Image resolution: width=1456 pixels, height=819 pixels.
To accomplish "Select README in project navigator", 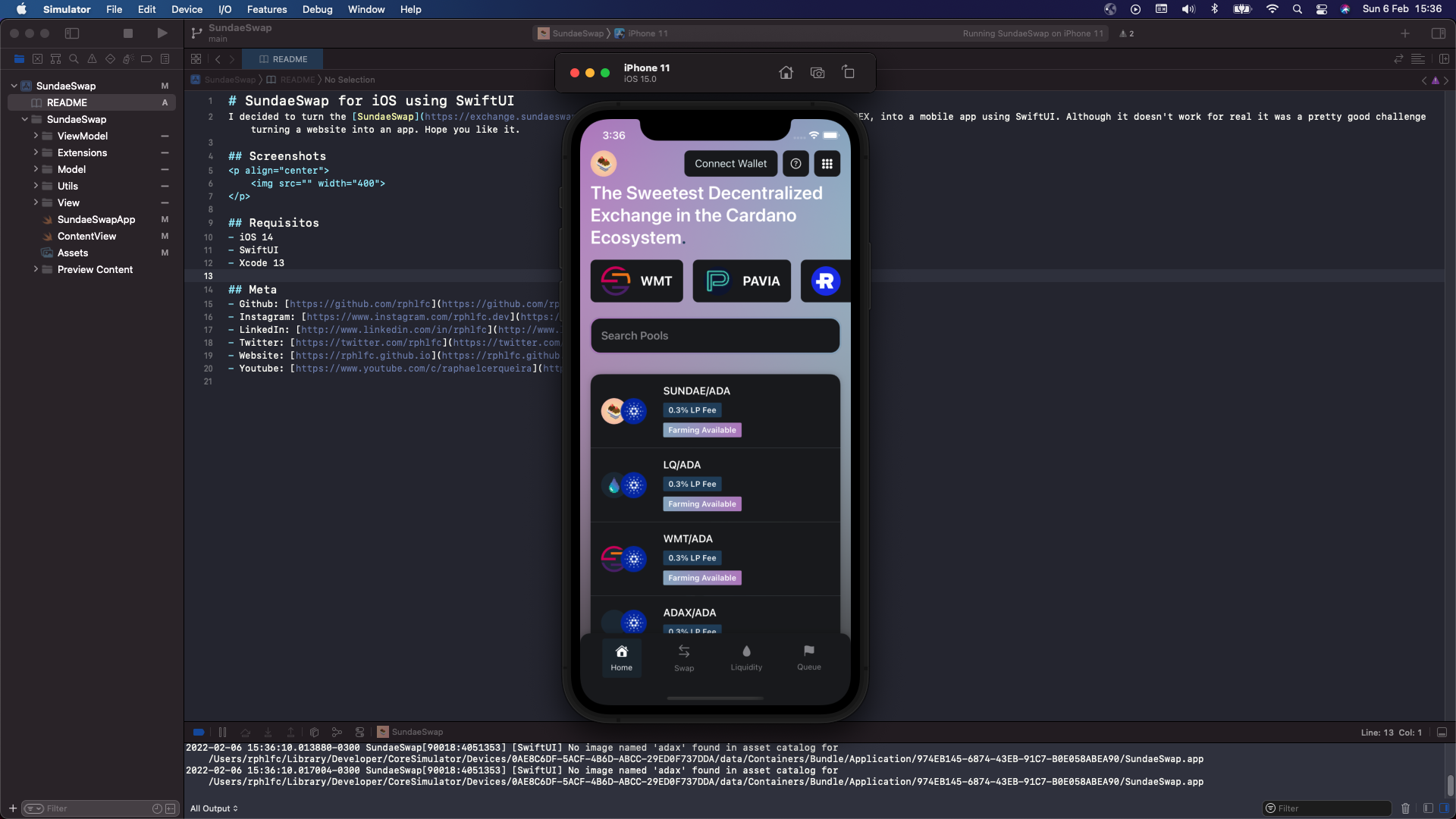I will coord(92,103).
